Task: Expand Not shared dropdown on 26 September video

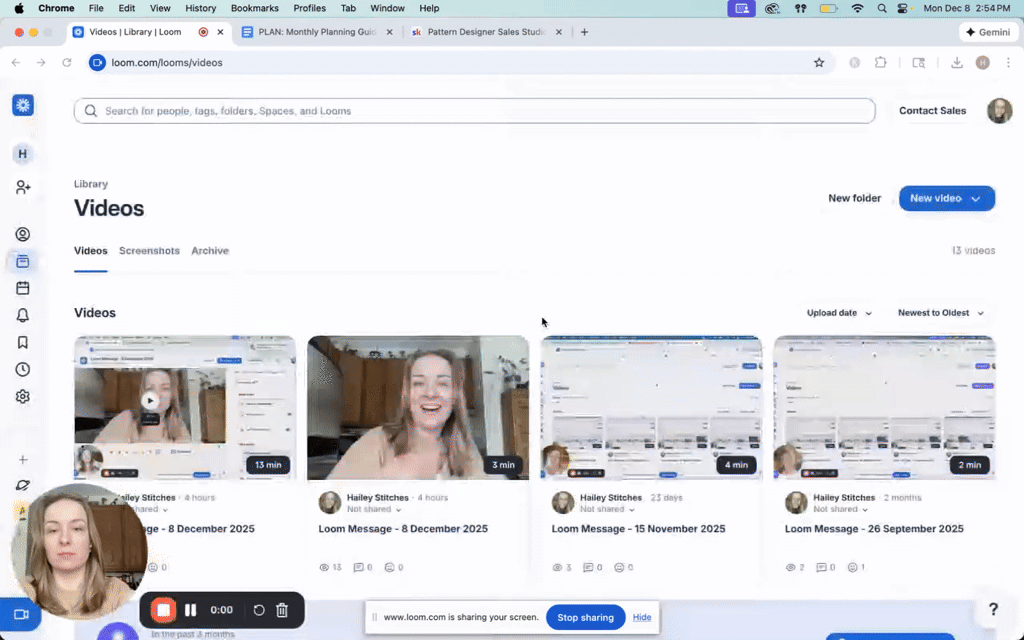Action: pos(840,509)
